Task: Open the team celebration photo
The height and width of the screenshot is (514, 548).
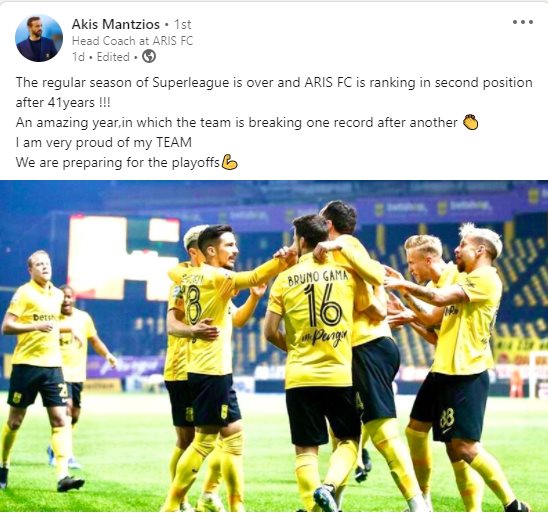Action: (274, 346)
